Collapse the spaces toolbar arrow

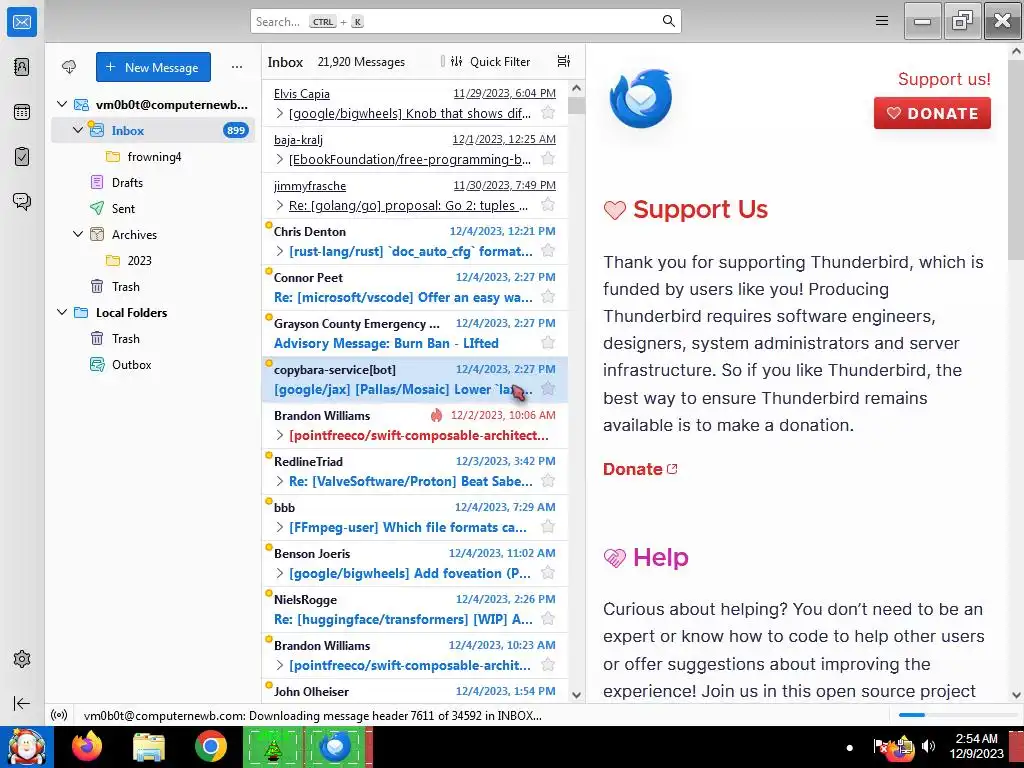point(22,703)
